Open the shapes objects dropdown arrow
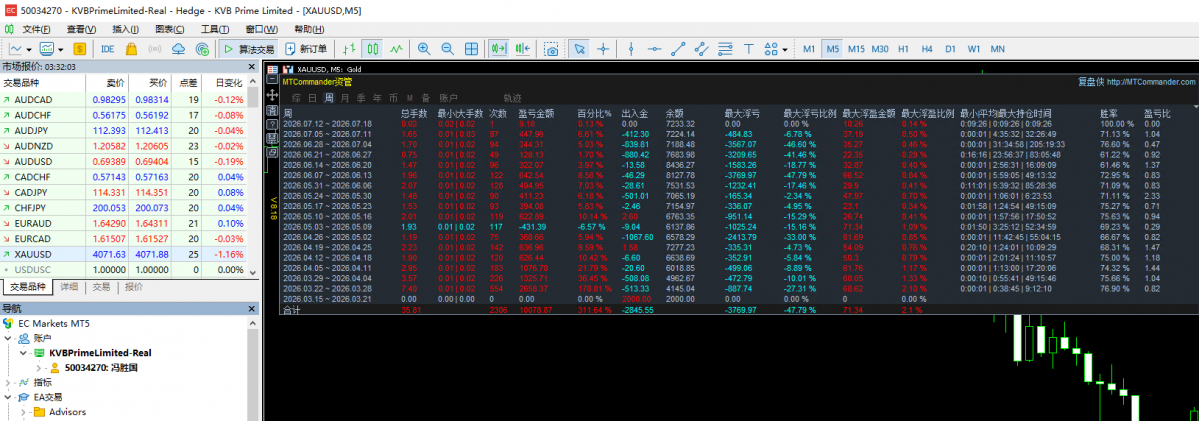Screen dimensions: 1199x421 click(785, 50)
